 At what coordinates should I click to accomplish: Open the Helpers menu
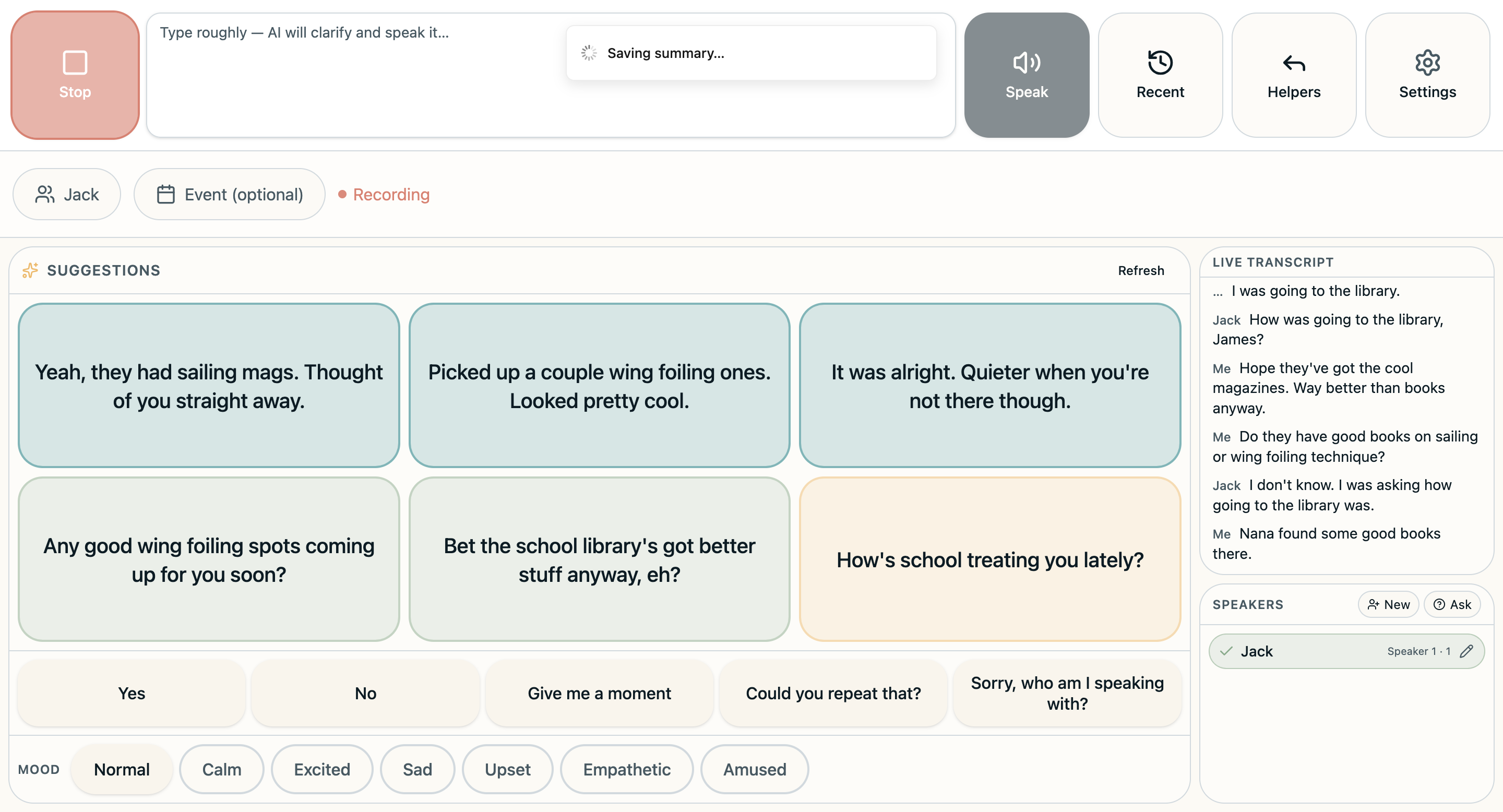click(x=1294, y=75)
